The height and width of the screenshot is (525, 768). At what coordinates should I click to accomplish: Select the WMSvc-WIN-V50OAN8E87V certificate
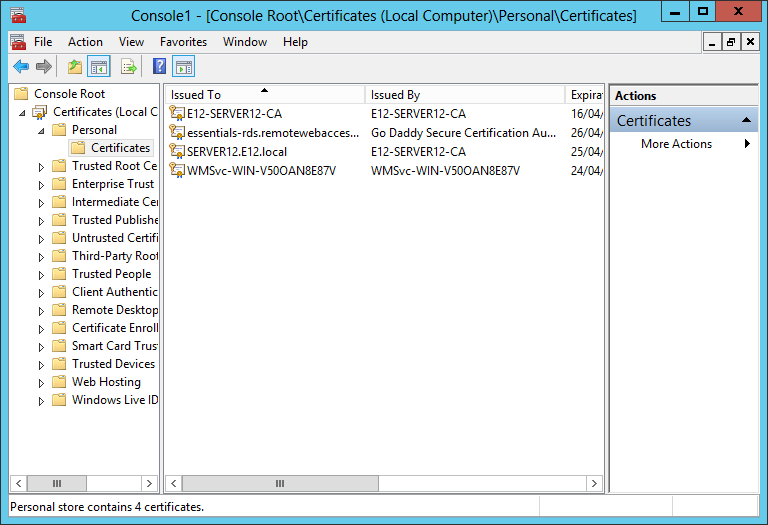[261, 171]
